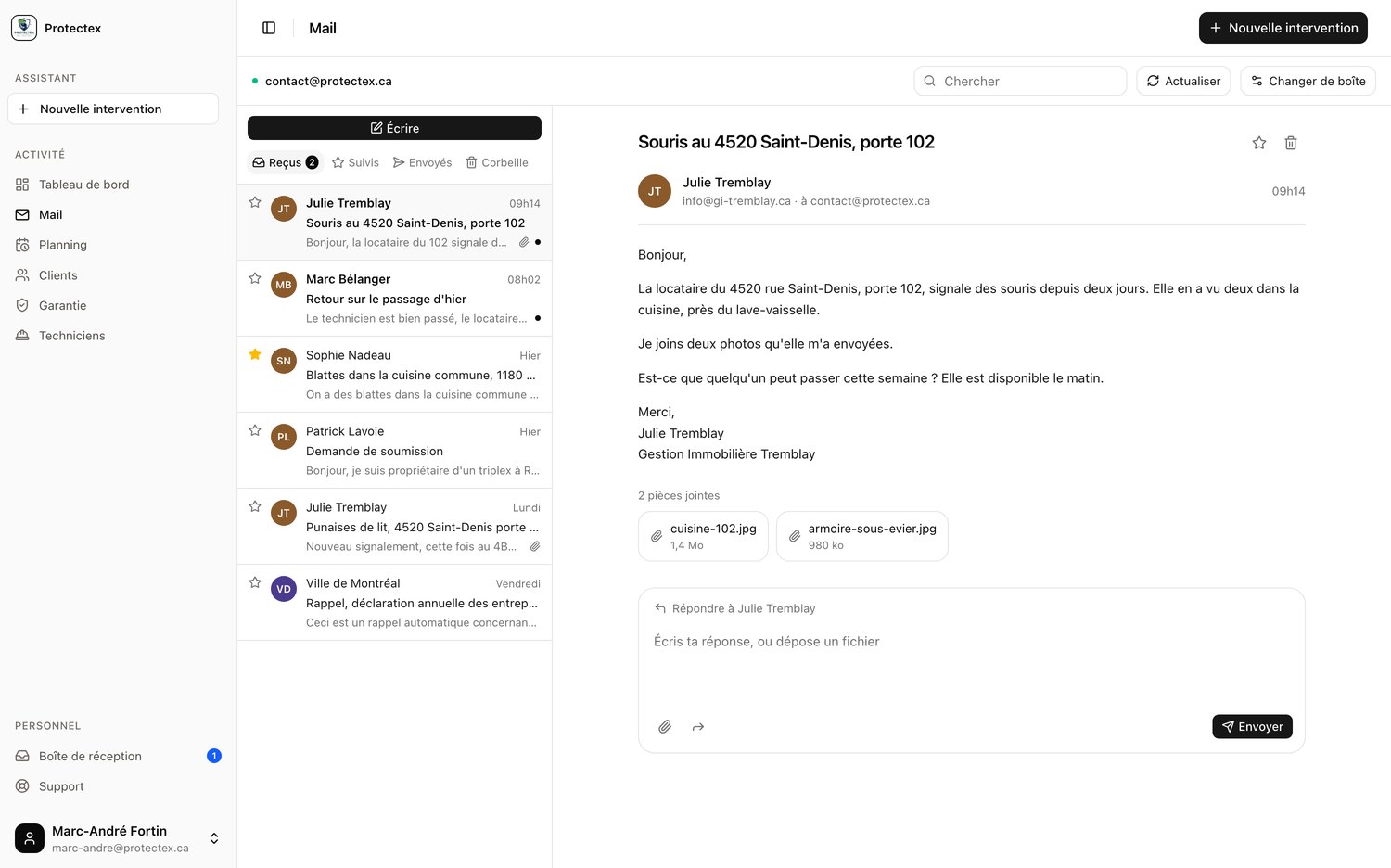Image resolution: width=1391 pixels, height=868 pixels.
Task: Click the JT avatar in message header
Action: tap(655, 191)
